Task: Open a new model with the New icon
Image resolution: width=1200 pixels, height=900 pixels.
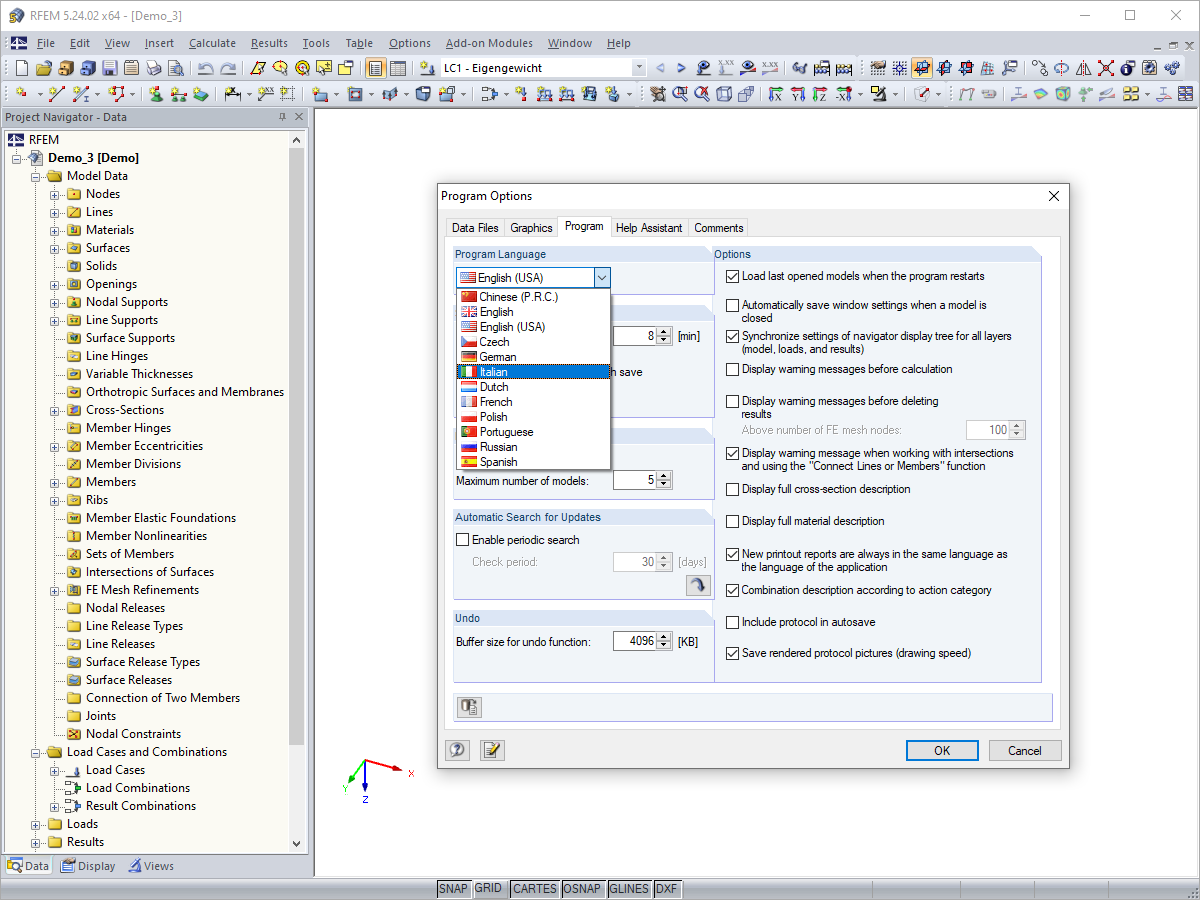Action: [x=20, y=67]
